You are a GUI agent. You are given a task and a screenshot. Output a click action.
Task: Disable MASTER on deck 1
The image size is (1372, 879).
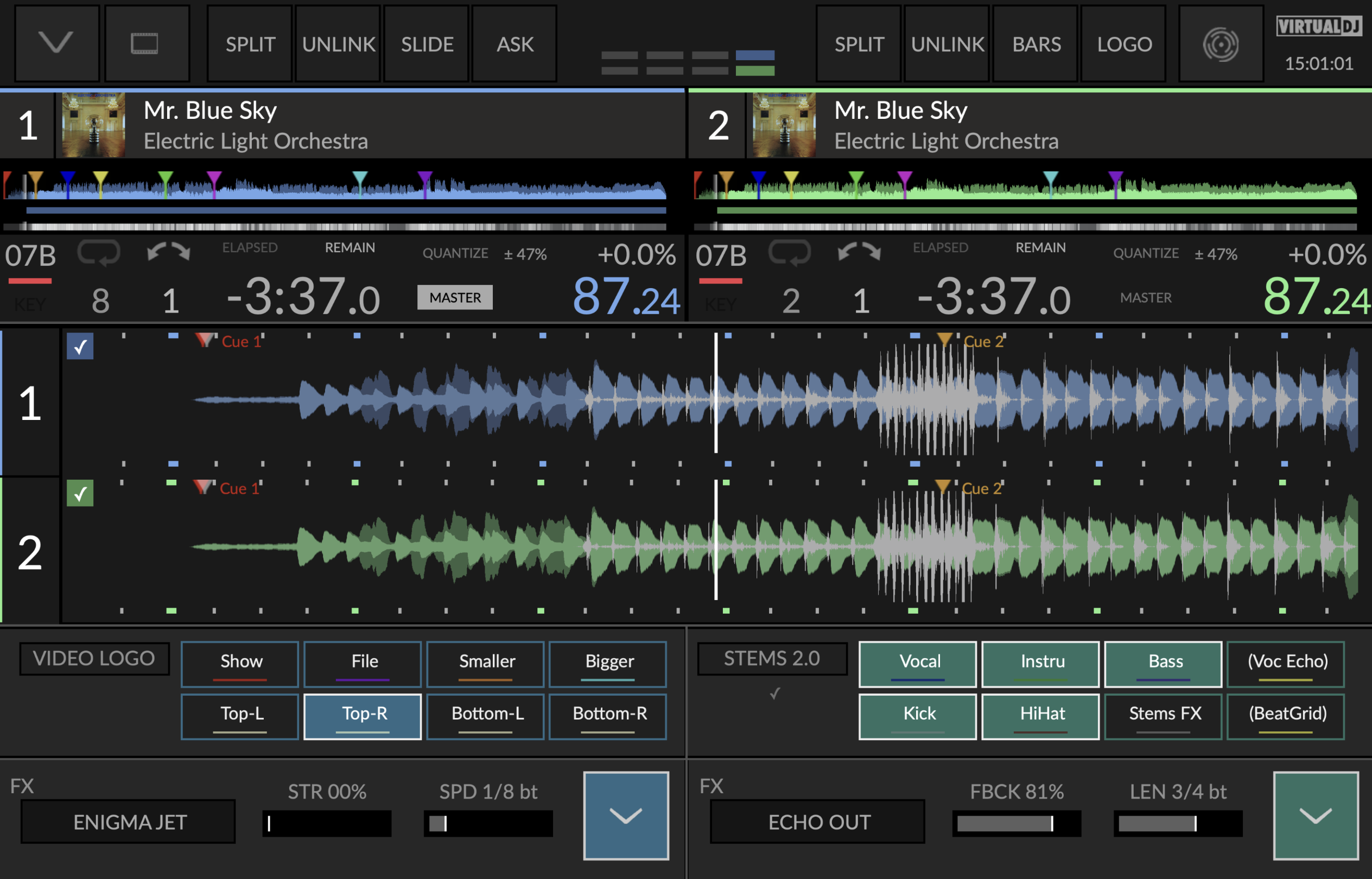[455, 297]
